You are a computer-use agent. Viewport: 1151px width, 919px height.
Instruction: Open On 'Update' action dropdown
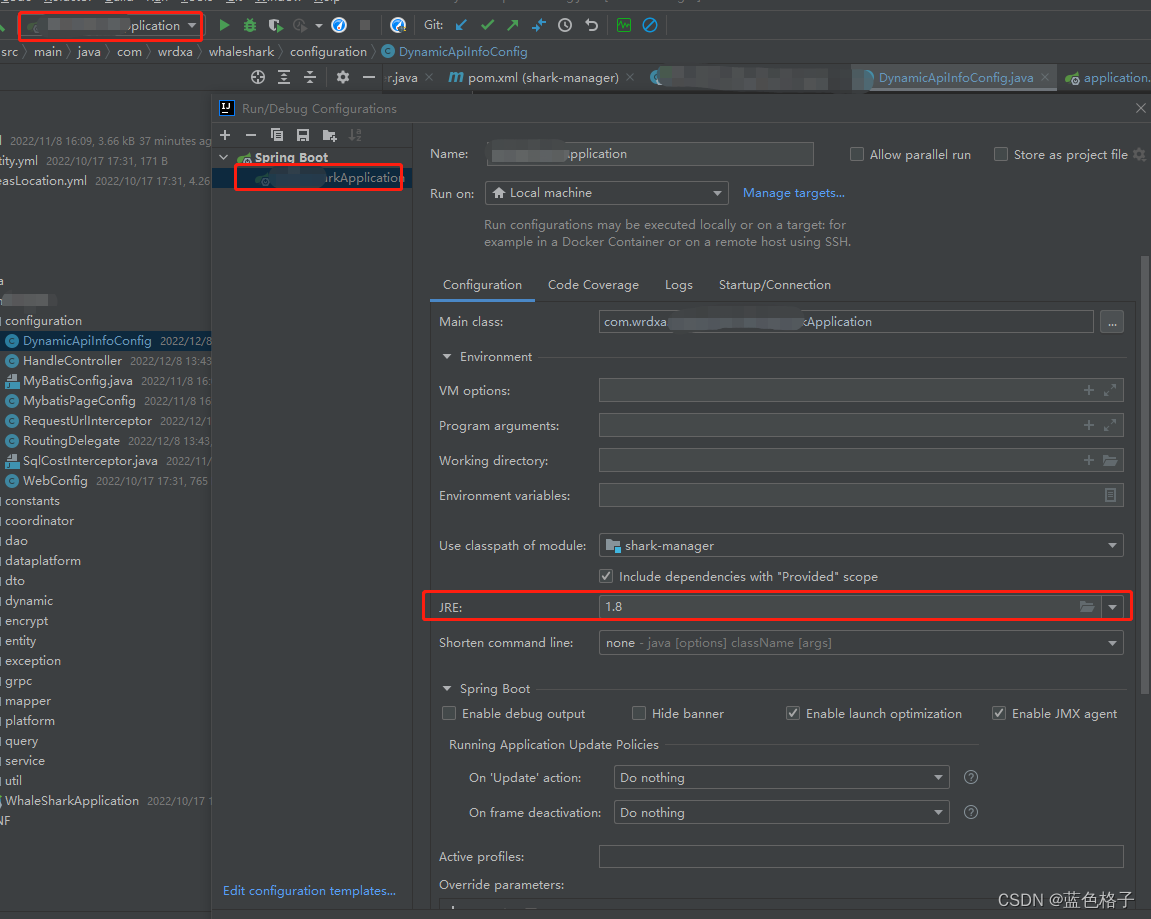click(x=781, y=777)
